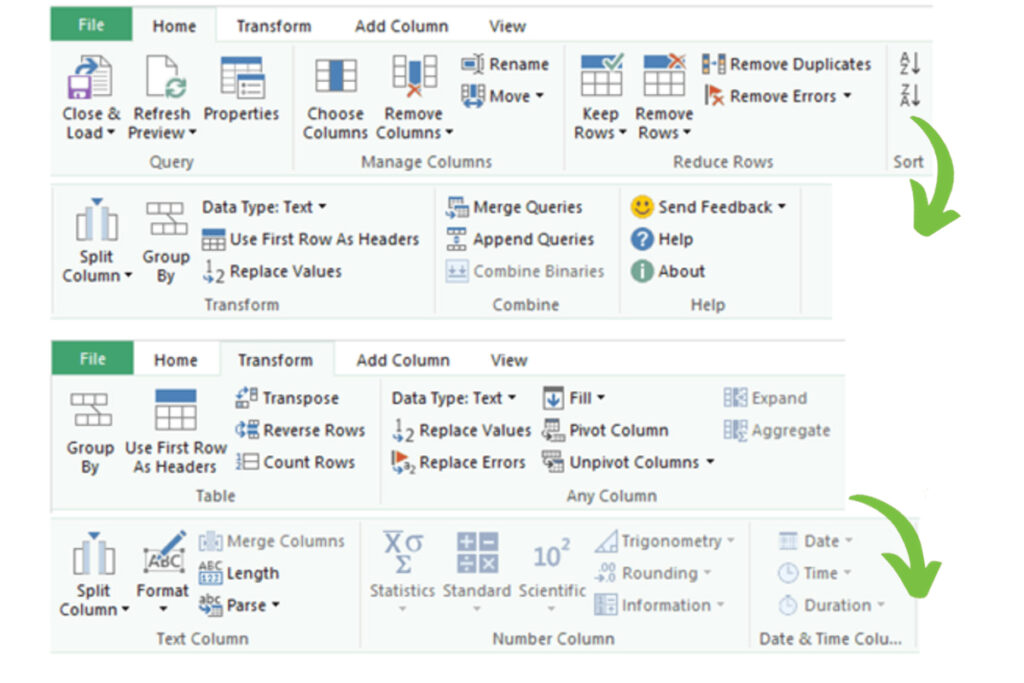The width and height of the screenshot is (1024, 683).
Task: Click Sort Ascending A-Z icon
Action: tap(910, 64)
